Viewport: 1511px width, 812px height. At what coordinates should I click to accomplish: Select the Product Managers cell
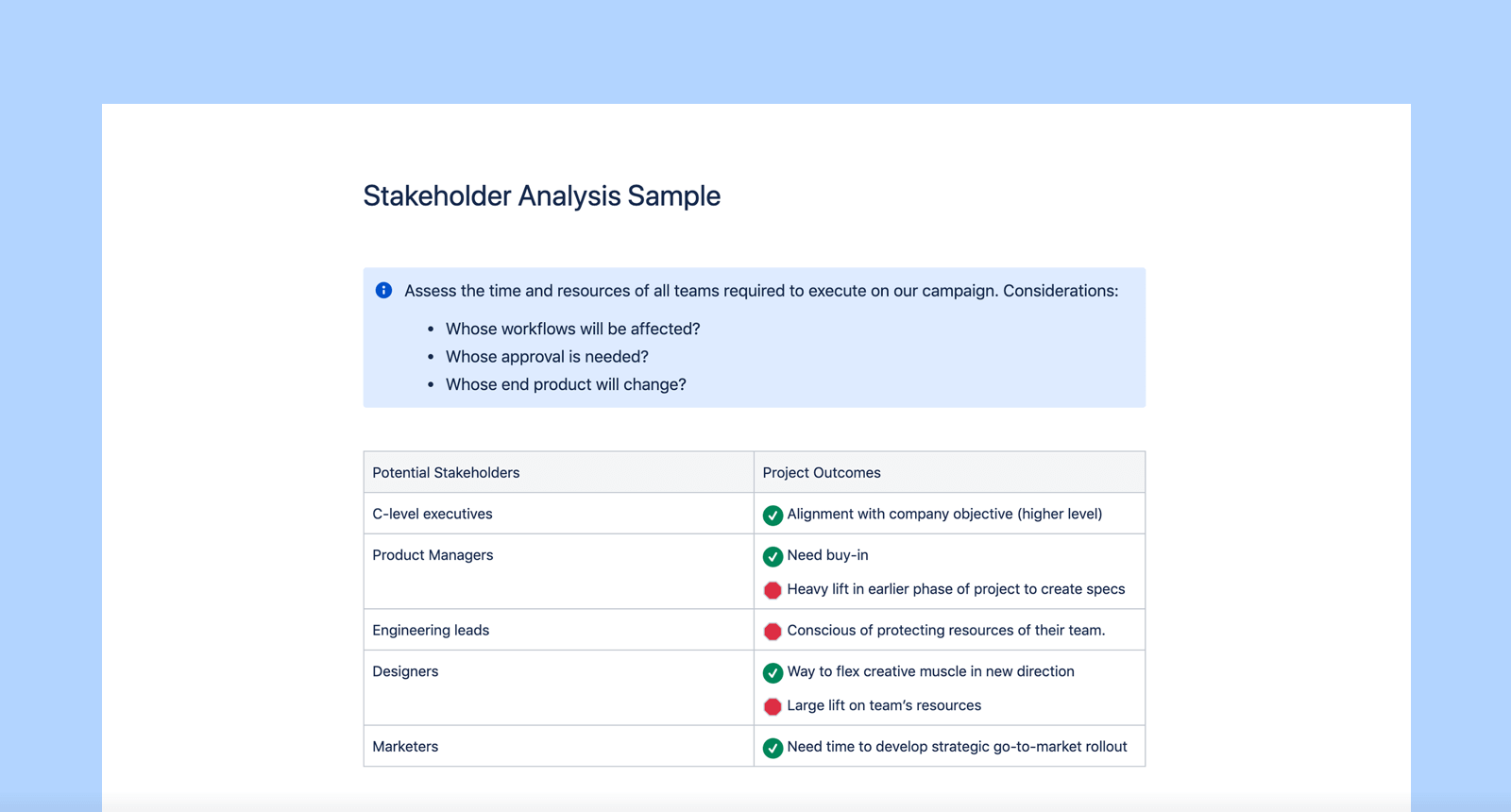(x=433, y=555)
